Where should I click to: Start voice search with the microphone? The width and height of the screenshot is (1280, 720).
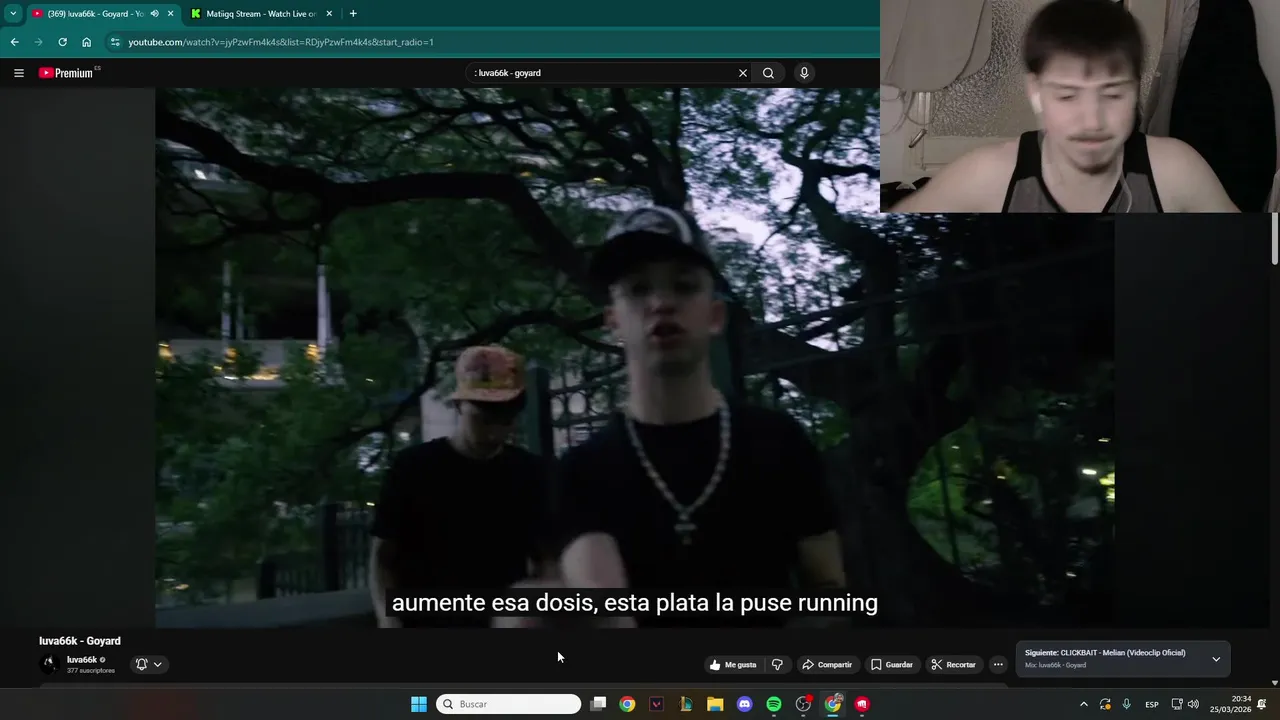(803, 73)
